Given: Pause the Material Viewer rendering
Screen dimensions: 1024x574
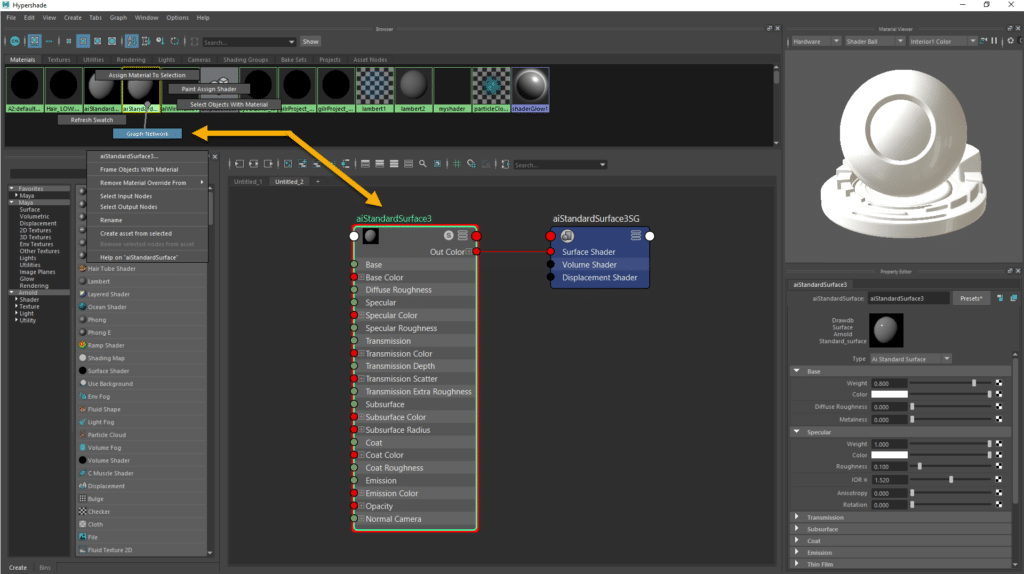Looking at the screenshot, I should click(x=994, y=41).
